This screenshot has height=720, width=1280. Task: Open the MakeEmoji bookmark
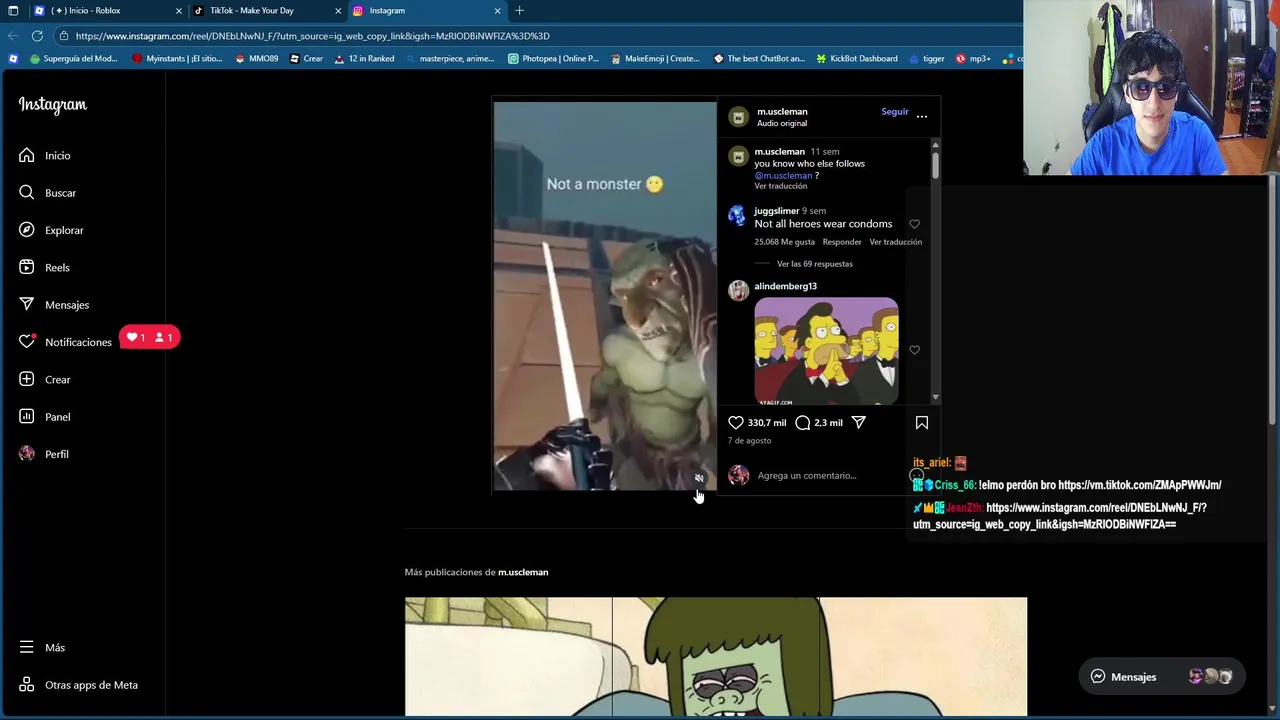pos(654,59)
